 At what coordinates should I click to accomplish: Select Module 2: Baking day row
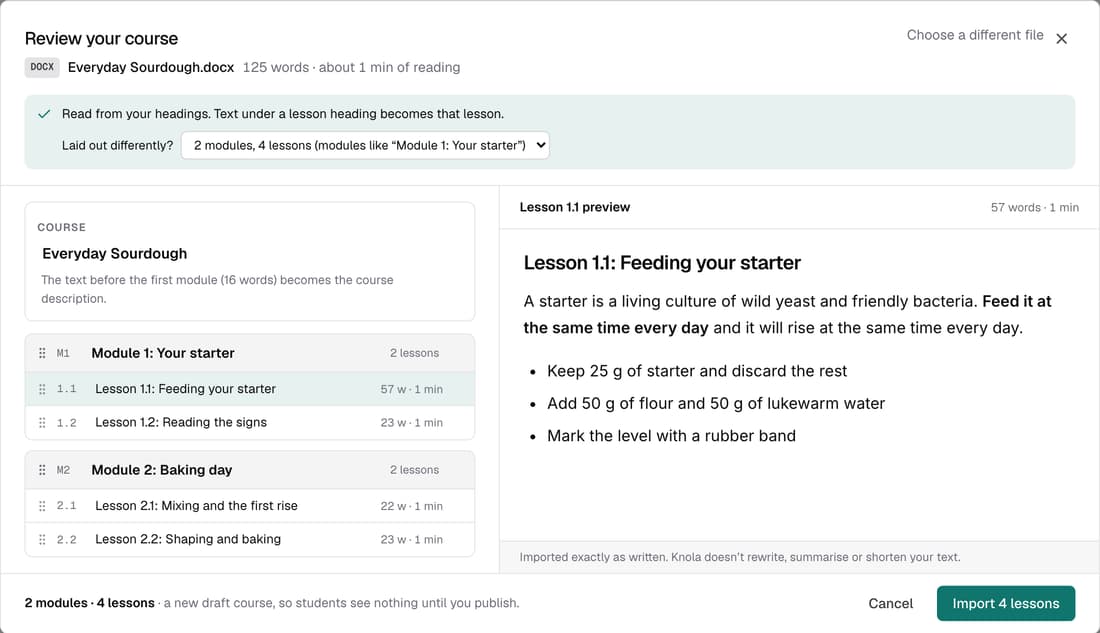pos(250,470)
